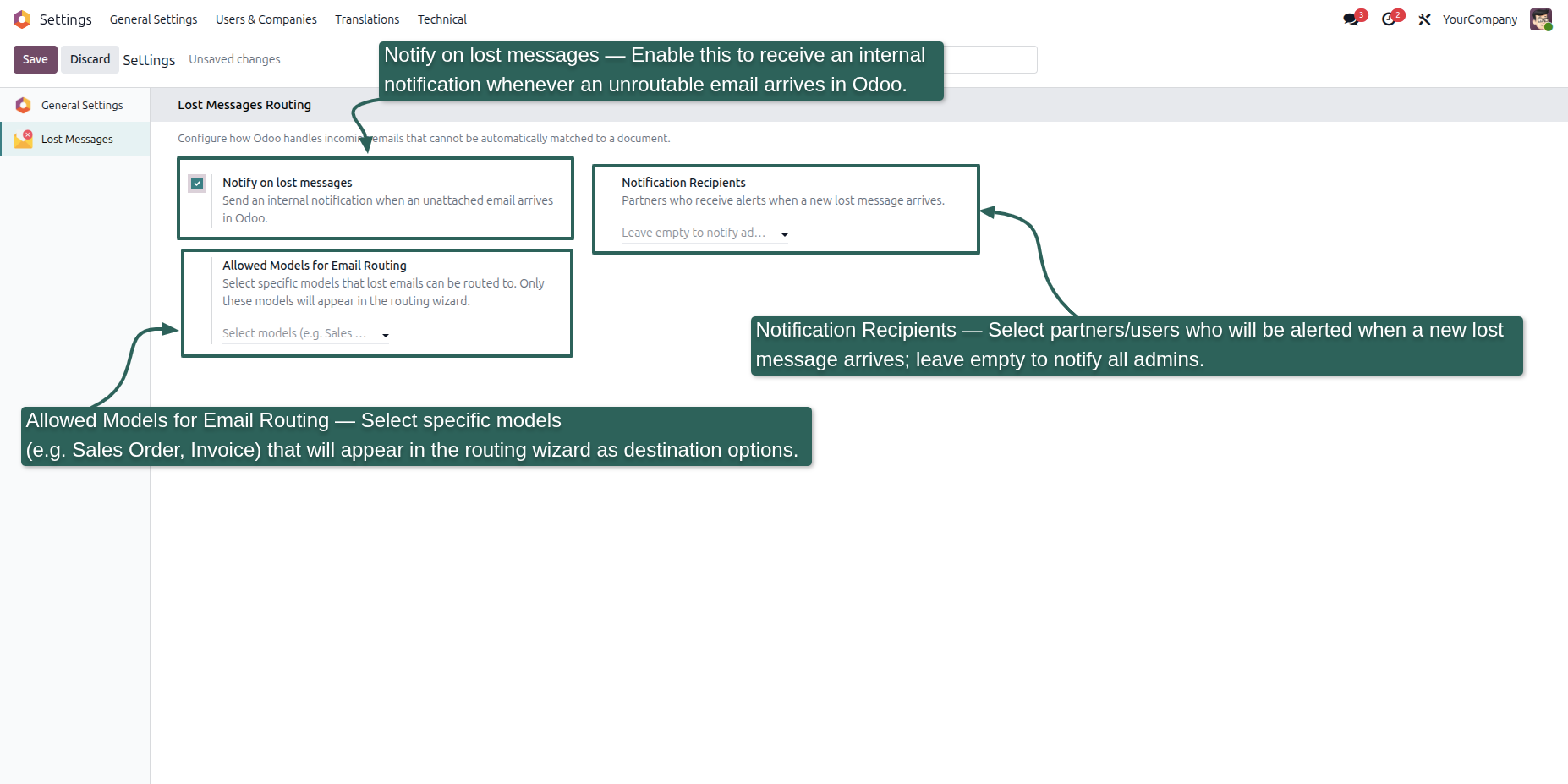Screen dimensions: 1568x784
Task: Select the General Settings sidebar tab
Action: 75,105
